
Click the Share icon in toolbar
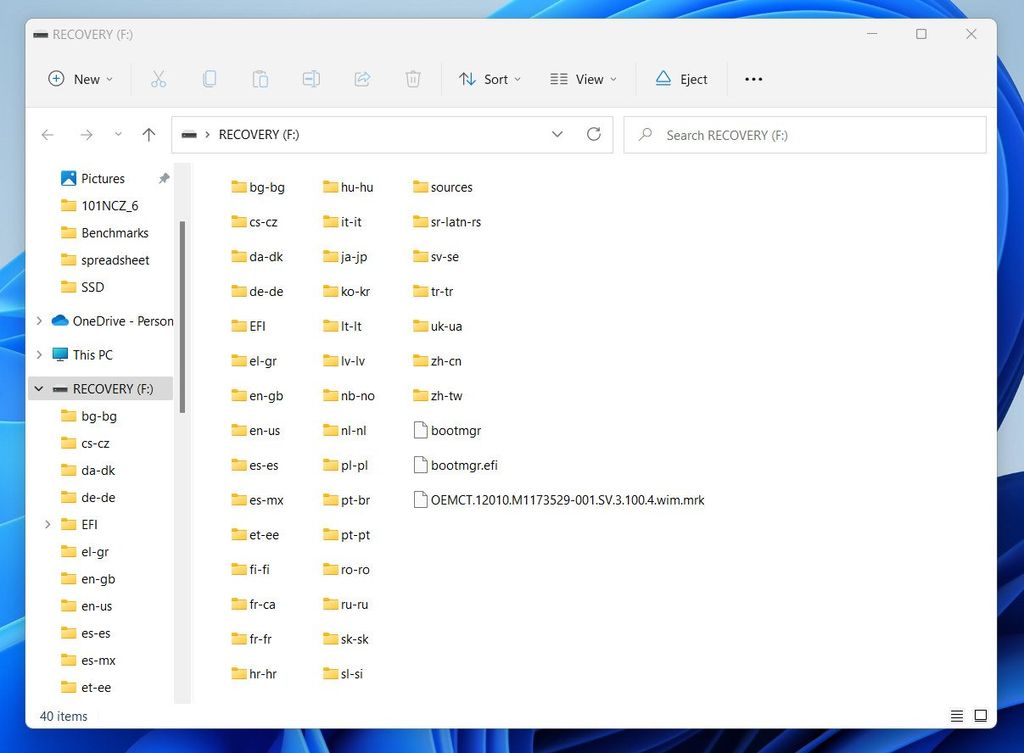(x=362, y=79)
